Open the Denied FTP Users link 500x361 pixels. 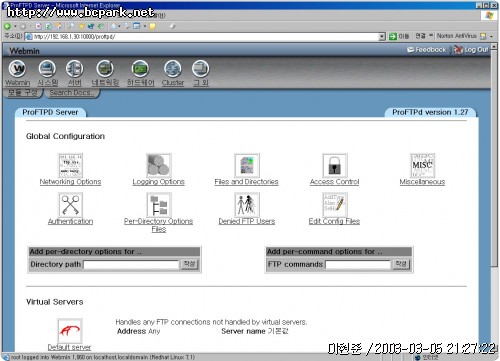click(x=247, y=221)
